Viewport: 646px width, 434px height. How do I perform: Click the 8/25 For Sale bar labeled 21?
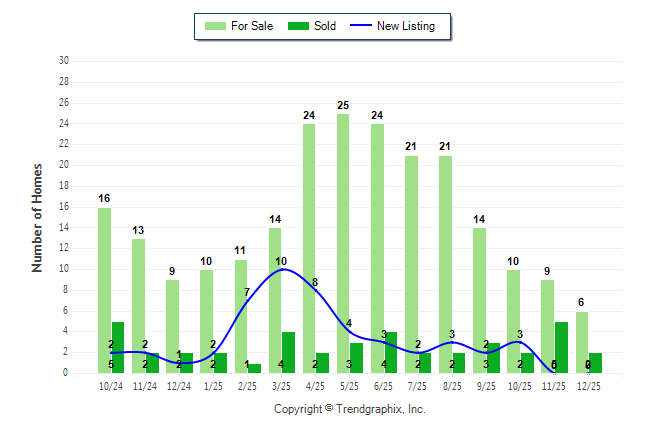(x=445, y=264)
